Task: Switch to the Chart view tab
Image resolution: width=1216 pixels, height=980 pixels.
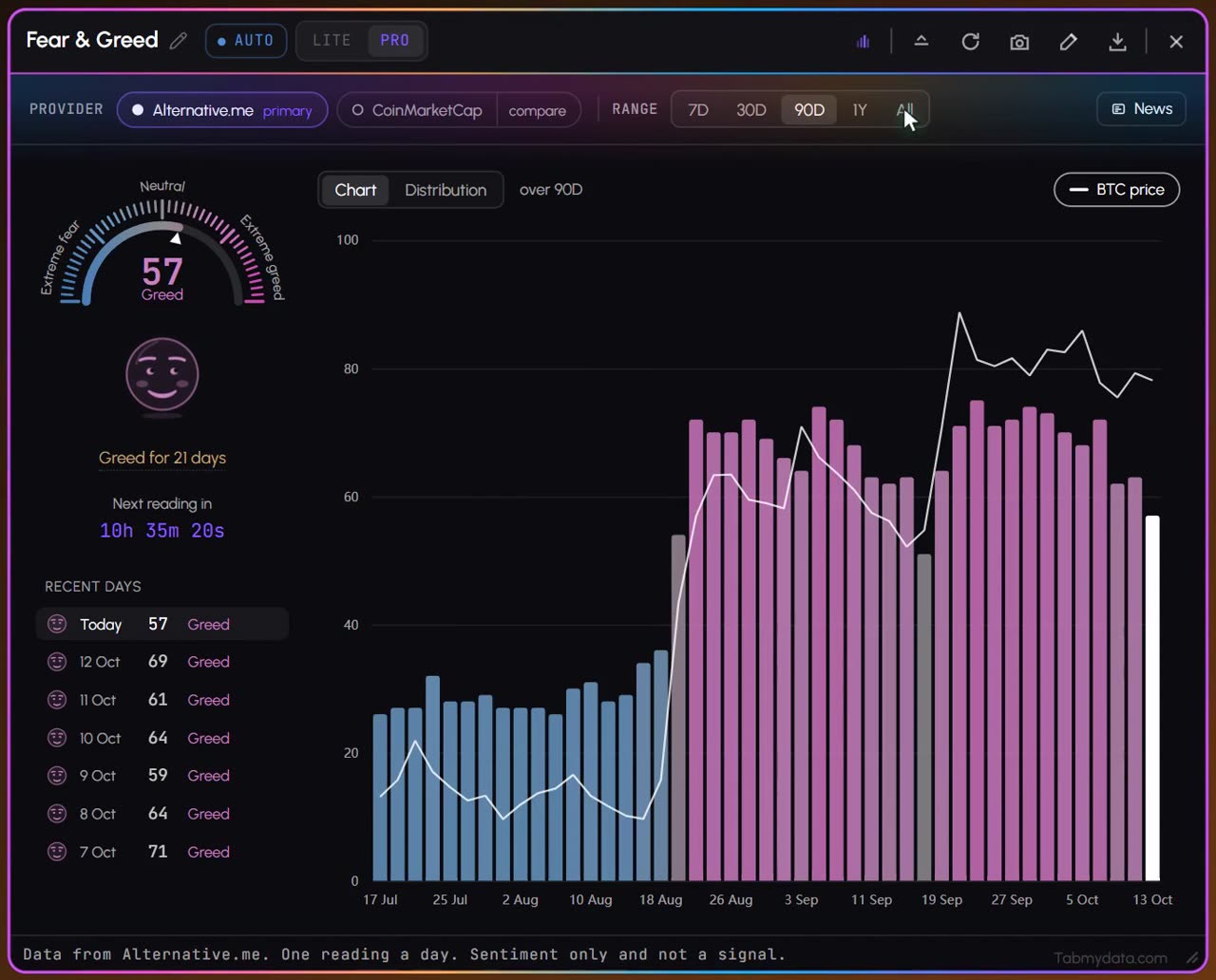Action: 355,190
